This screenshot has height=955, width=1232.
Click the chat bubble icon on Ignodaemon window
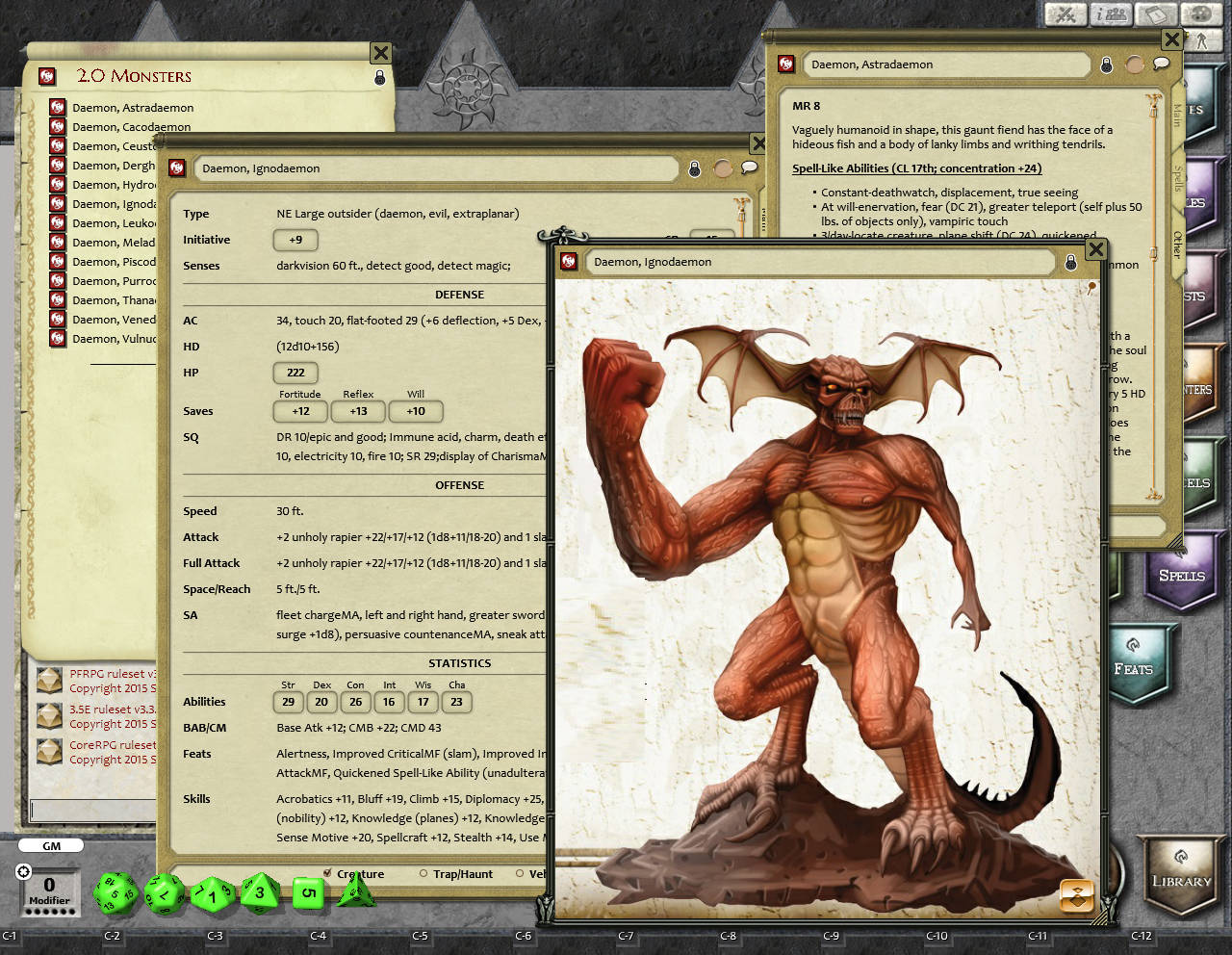[752, 168]
